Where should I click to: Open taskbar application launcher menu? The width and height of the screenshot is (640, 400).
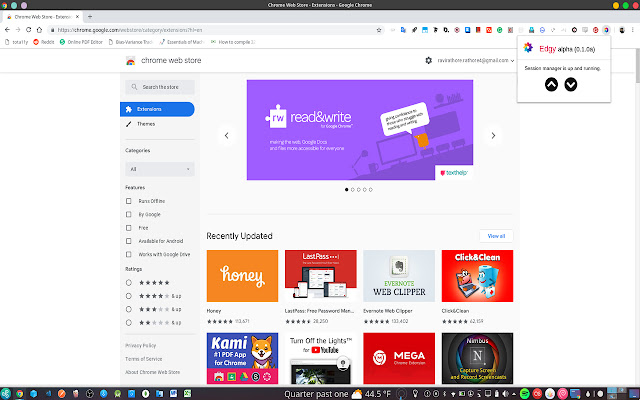pyautogui.click(x=5, y=394)
